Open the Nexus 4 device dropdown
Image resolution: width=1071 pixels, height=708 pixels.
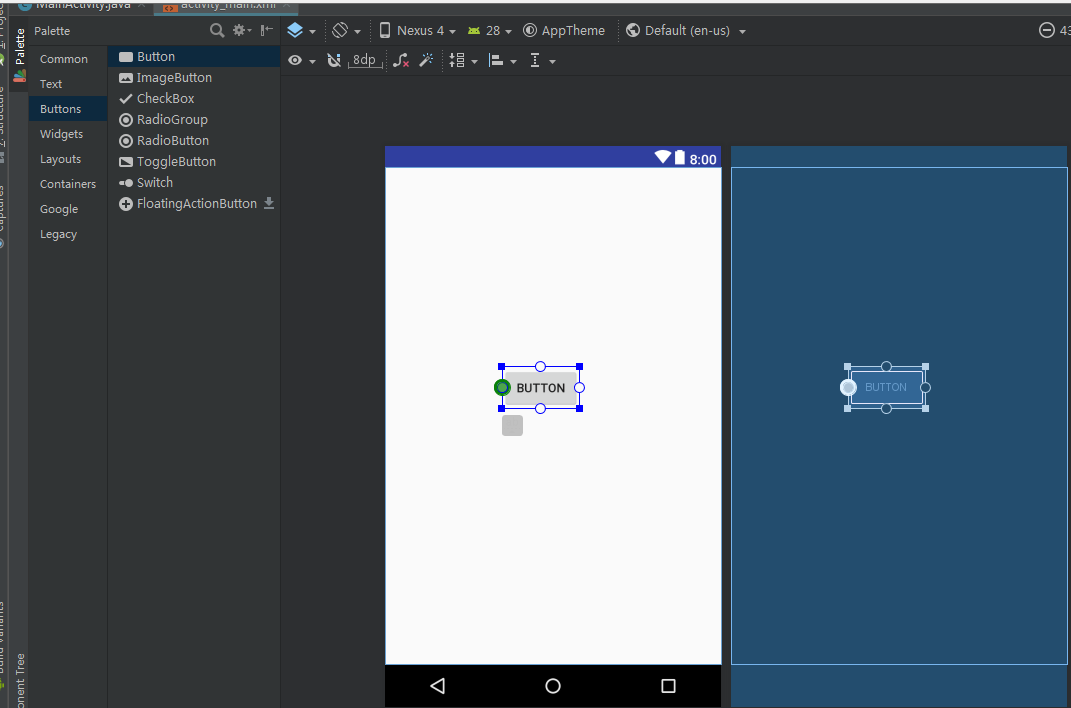pos(417,31)
